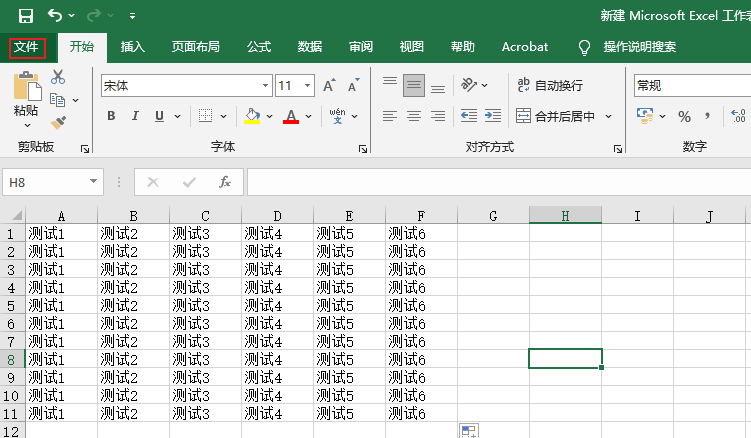Open the 剪贴板 dialog launcher
The image size is (751, 438).
(85, 149)
